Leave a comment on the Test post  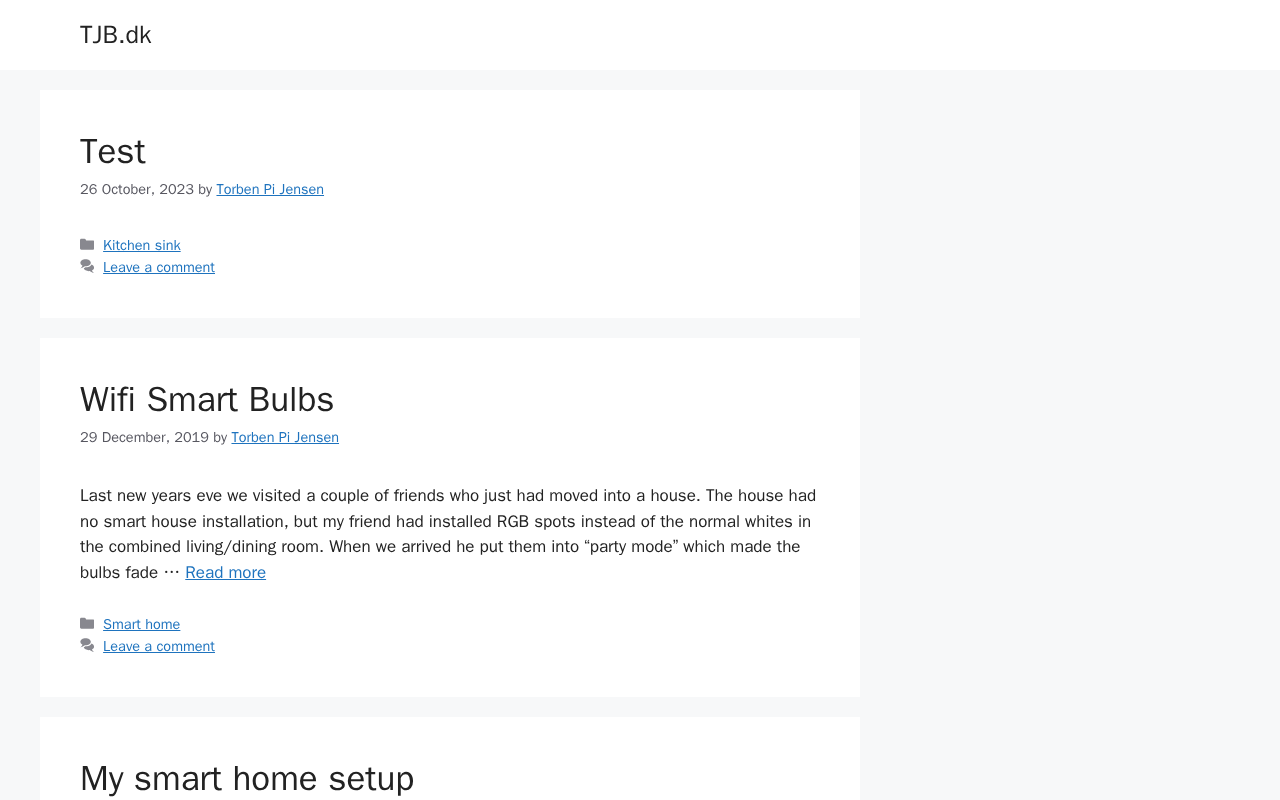[x=159, y=268]
